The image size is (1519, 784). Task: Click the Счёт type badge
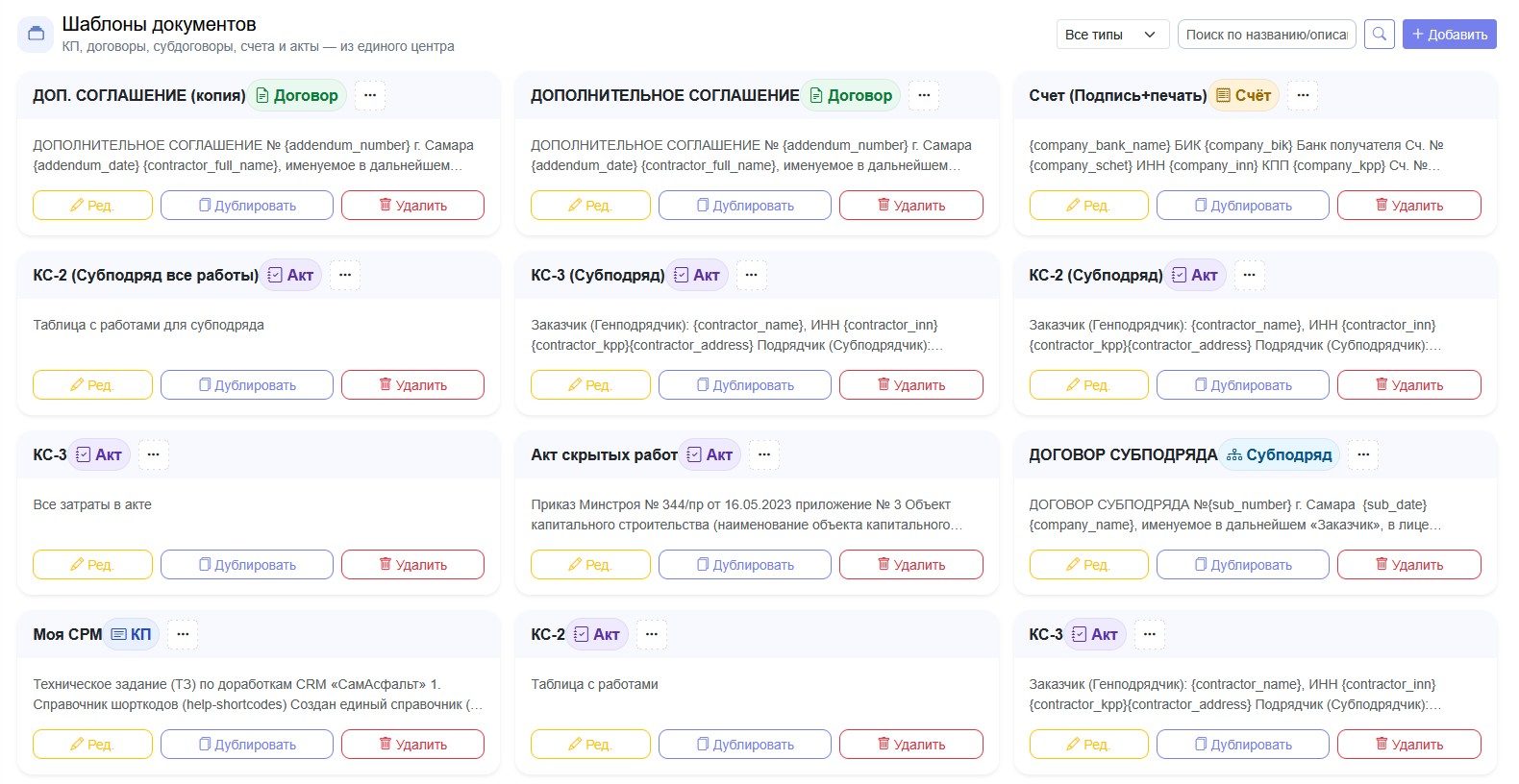click(1244, 95)
